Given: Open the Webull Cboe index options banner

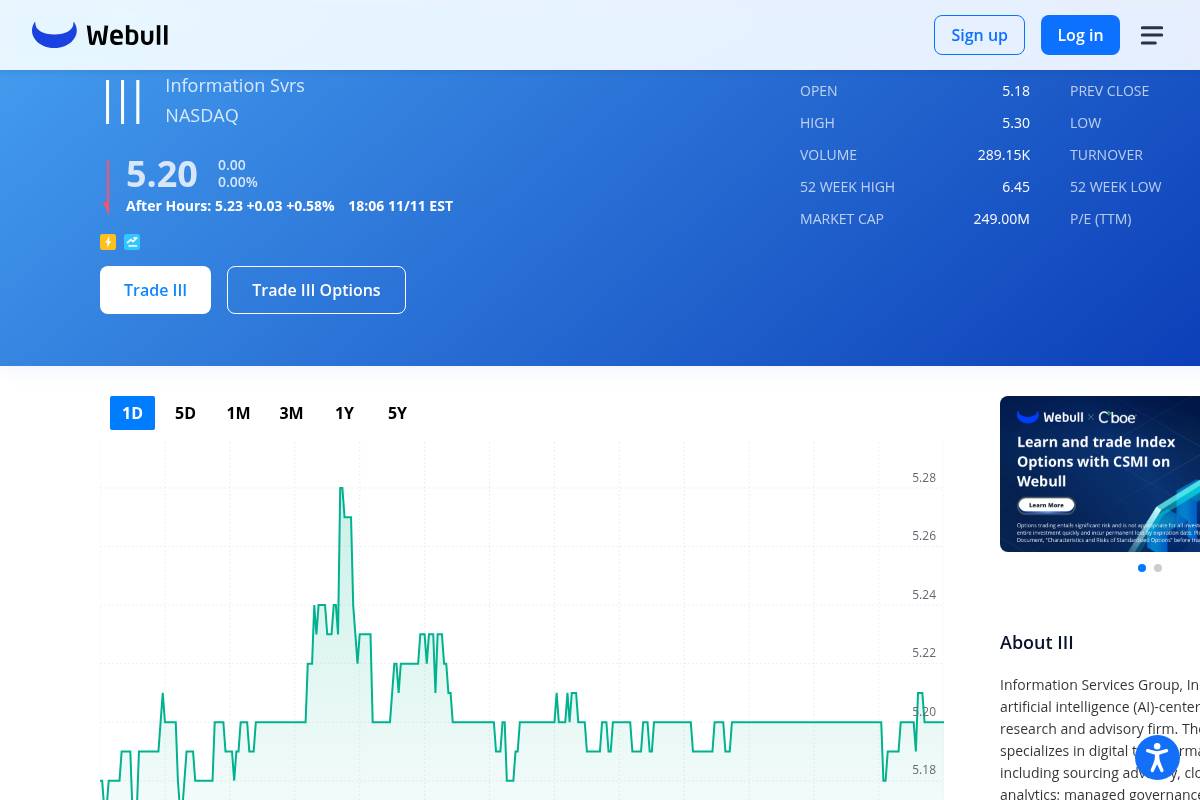Looking at the screenshot, I should pyautogui.click(x=1100, y=473).
